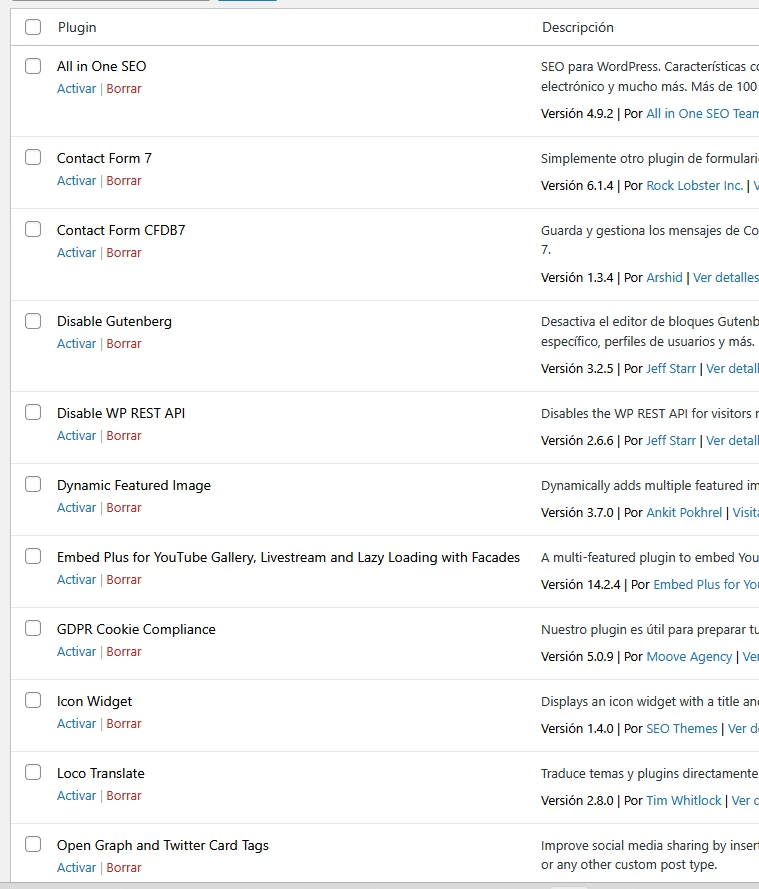This screenshot has width=759, height=889.
Task: Activate Contact Form CFDB7
Action: coord(77,252)
